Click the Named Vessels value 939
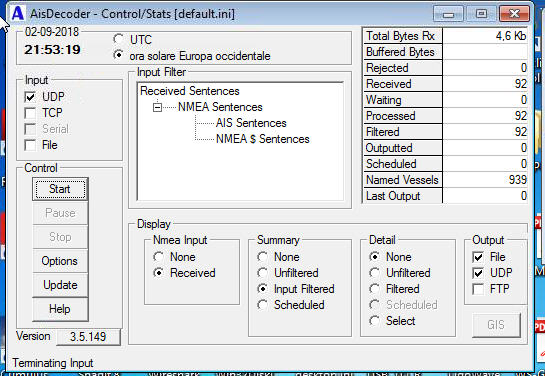This screenshot has height=376, width=545. [485, 180]
